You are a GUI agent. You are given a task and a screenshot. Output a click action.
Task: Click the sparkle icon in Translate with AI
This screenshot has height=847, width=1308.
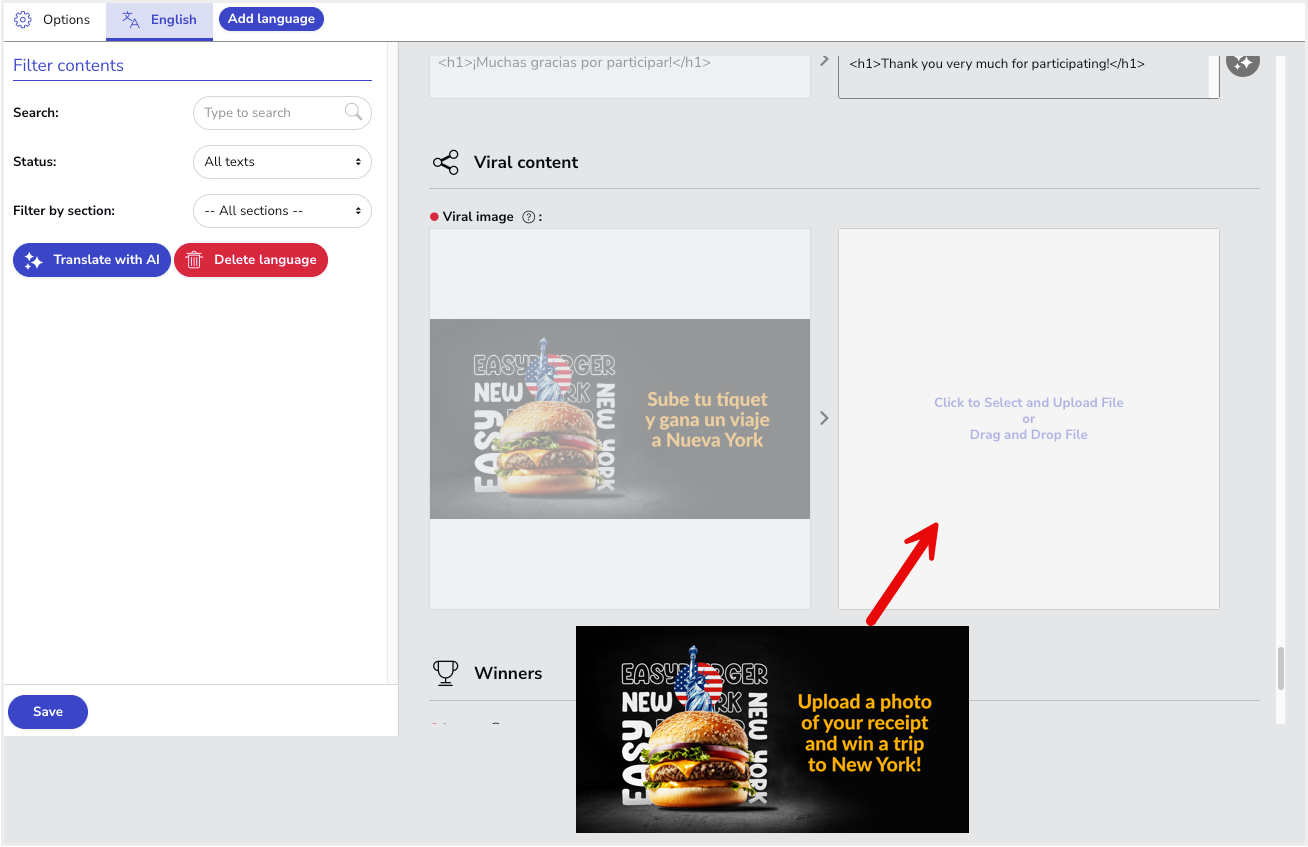[33, 260]
